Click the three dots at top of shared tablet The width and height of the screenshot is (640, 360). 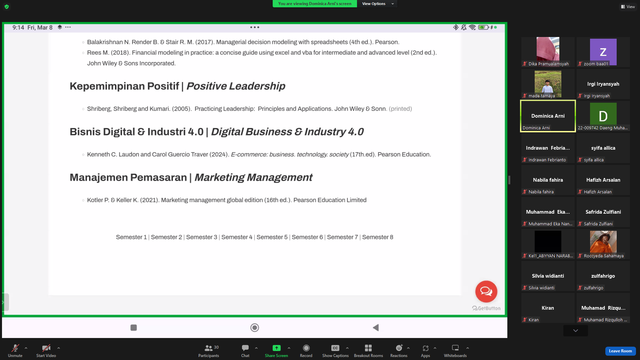255,27
